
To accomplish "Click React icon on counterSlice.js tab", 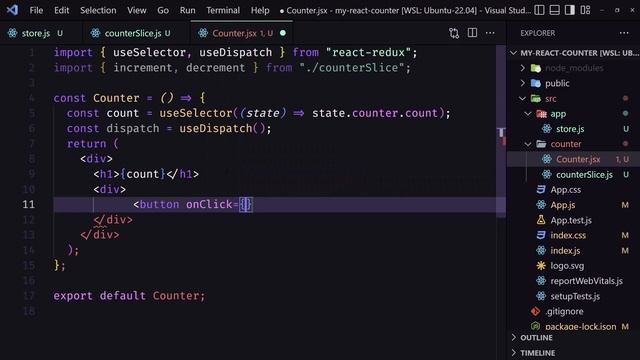I will point(95,33).
